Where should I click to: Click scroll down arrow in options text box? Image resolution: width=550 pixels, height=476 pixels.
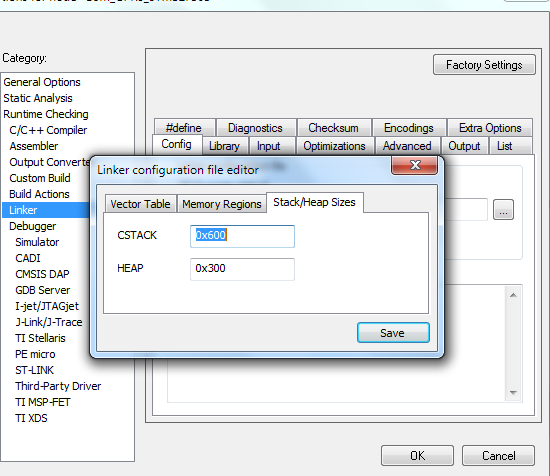513,393
